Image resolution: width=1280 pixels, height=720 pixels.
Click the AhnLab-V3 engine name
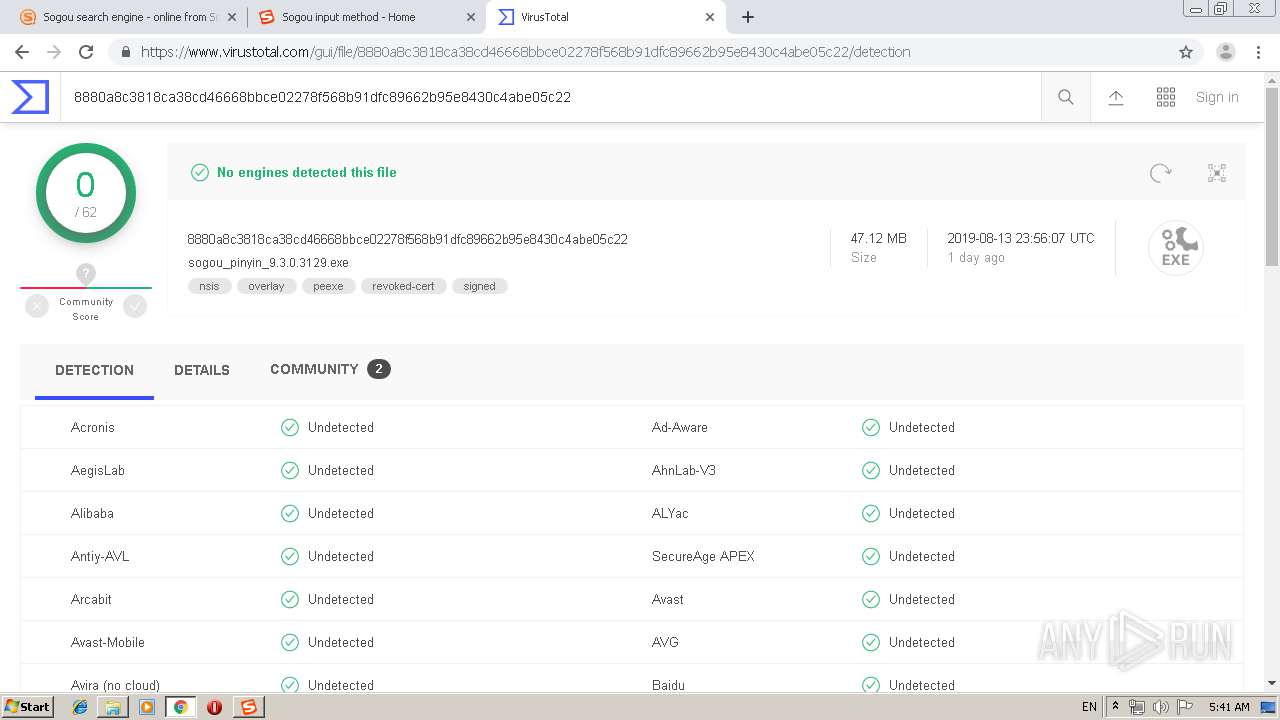click(684, 470)
